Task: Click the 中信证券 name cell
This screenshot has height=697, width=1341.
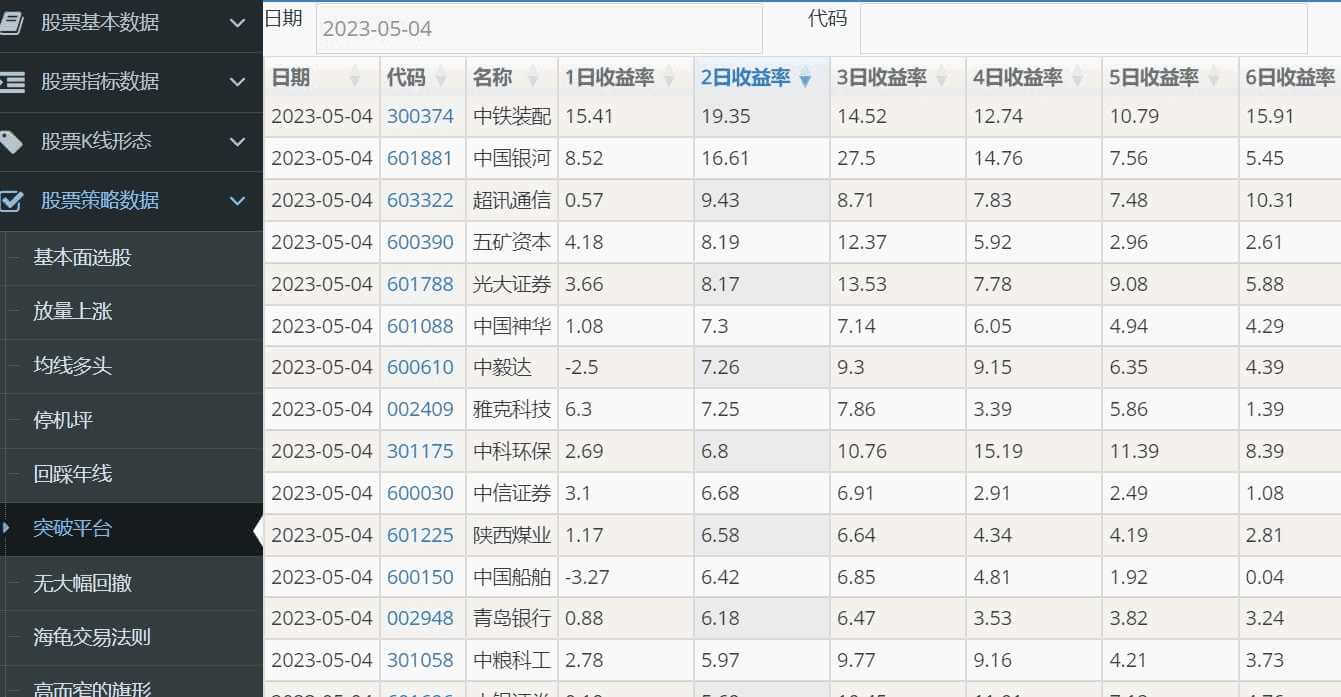Action: [512, 493]
